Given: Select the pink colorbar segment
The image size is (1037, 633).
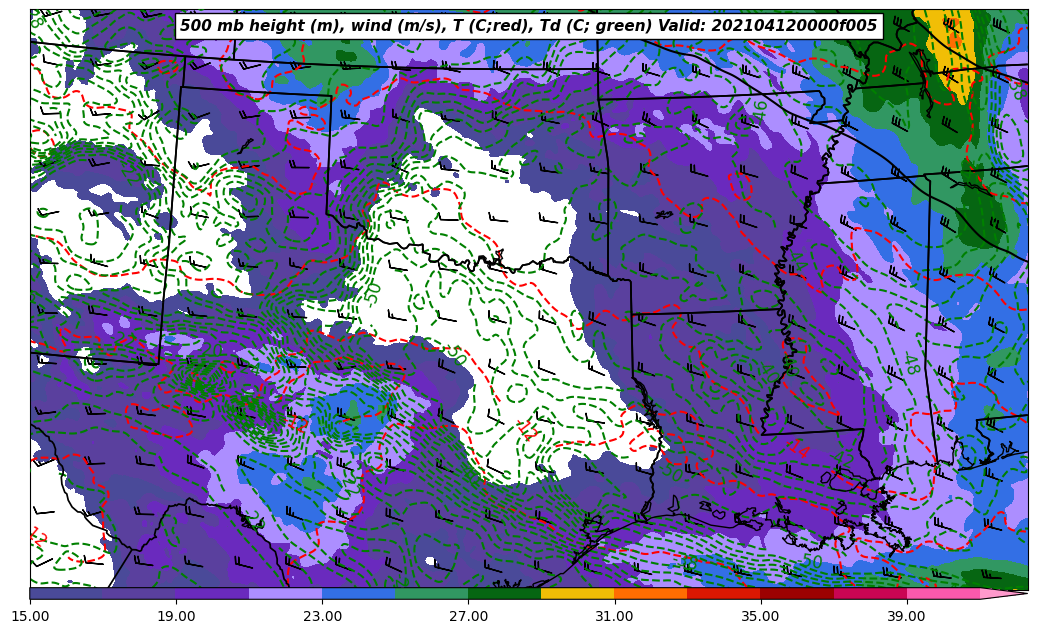Looking at the screenshot, I should point(943,593).
